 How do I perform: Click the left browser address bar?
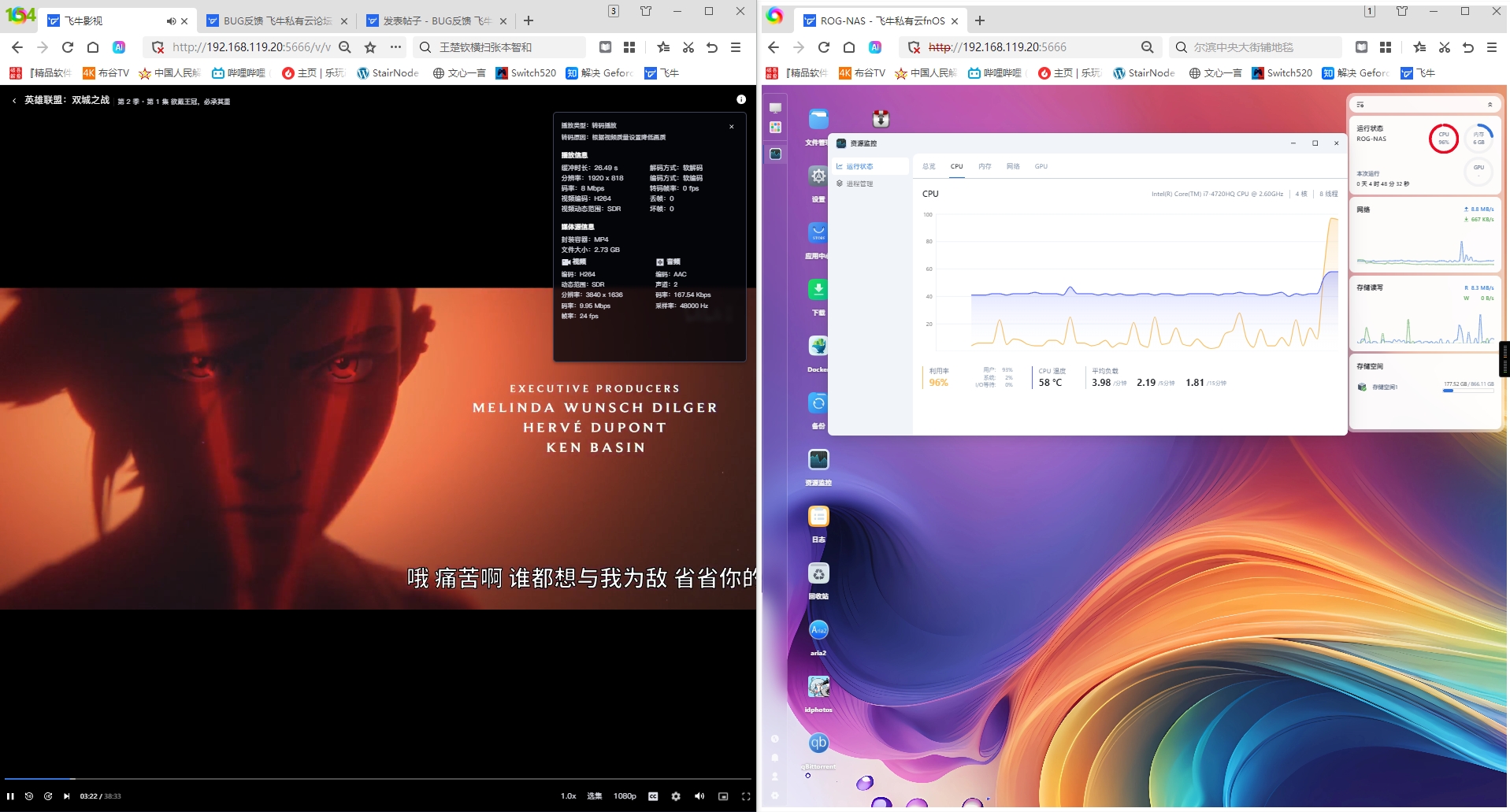tap(250, 47)
